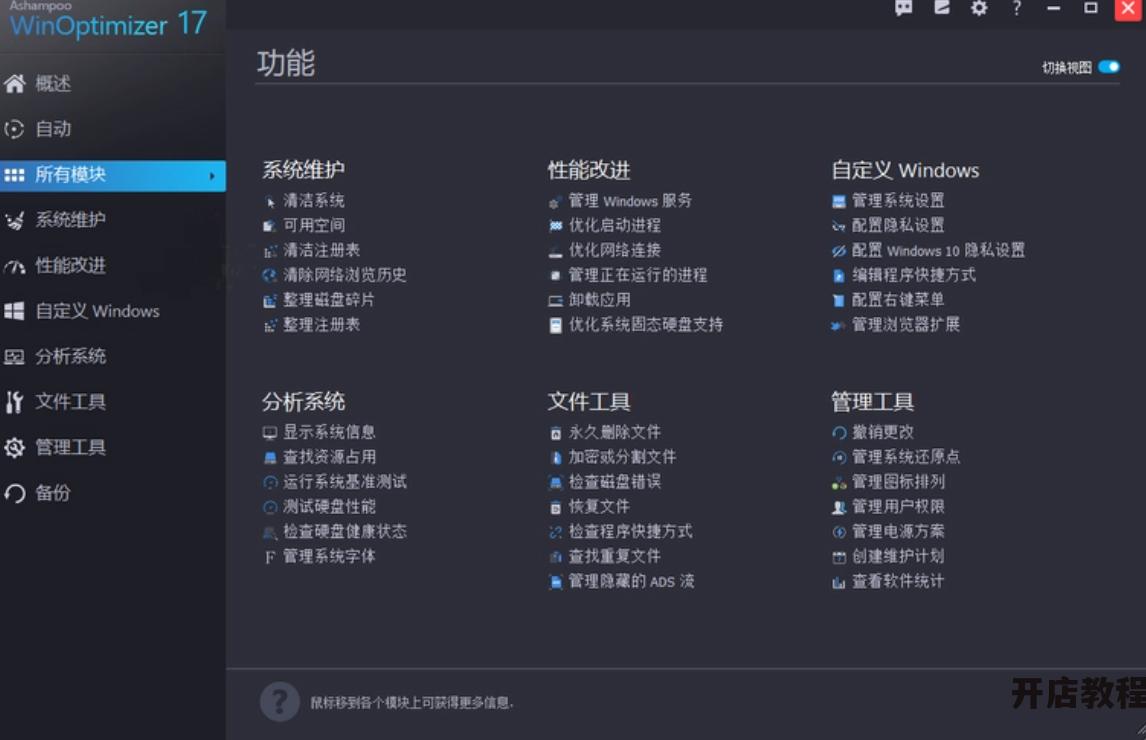Open 管理正在运行的进程 module
This screenshot has height=740, width=1146.
(x=638, y=275)
